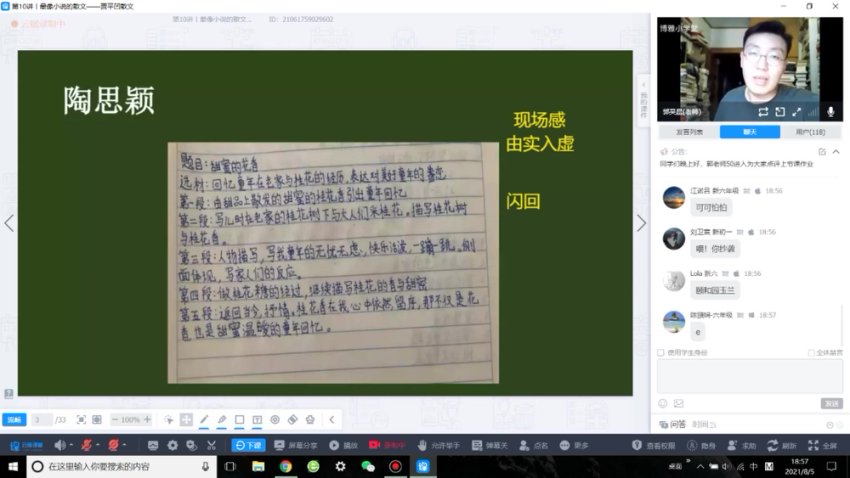The image size is (850, 478).
Task: Collapse the whiteboard toolbar with chevron
Action: point(331,420)
